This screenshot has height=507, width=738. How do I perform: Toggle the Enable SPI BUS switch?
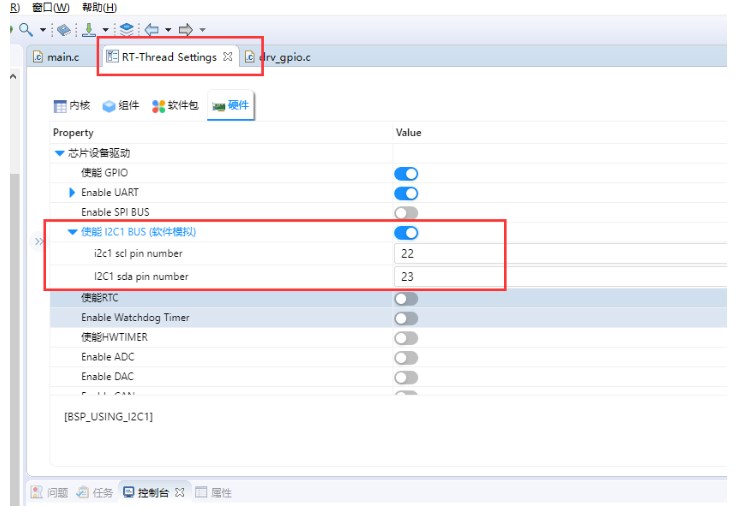(x=406, y=213)
